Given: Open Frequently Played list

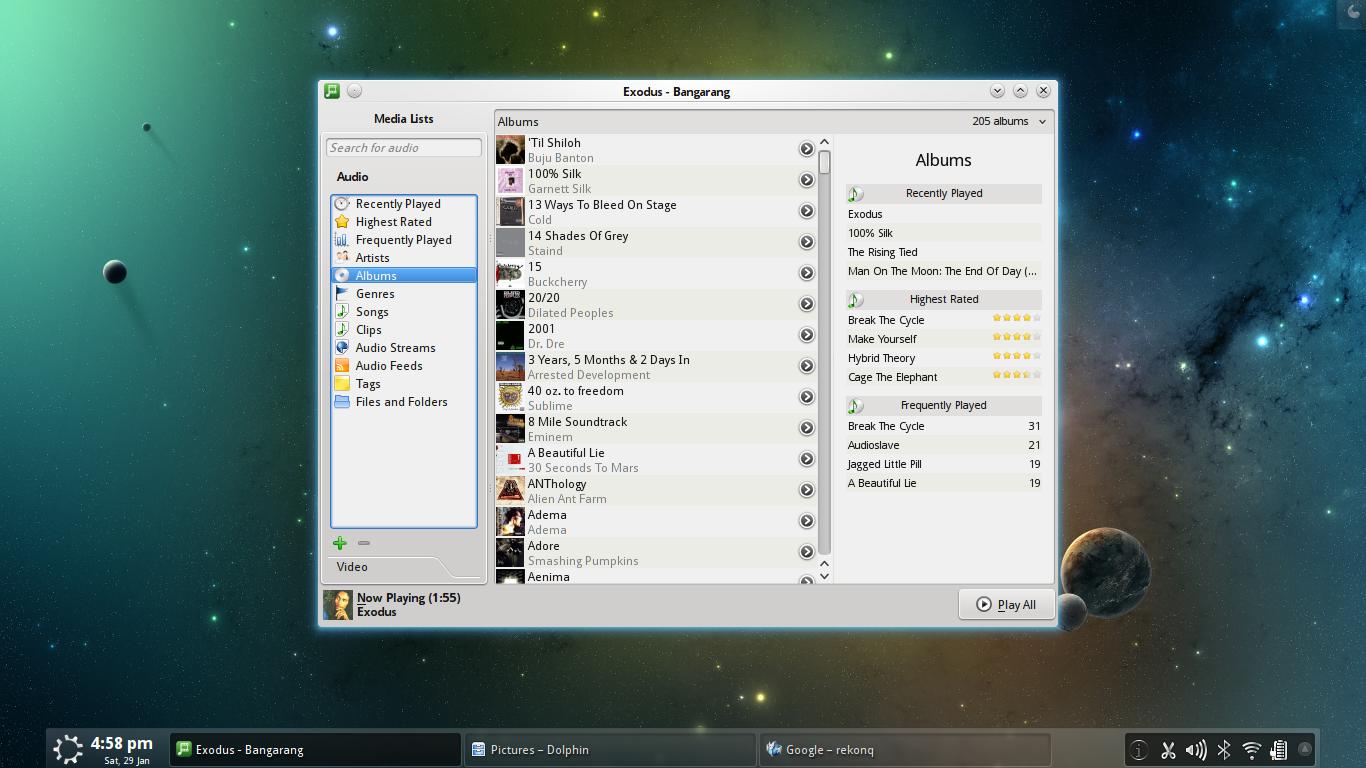Looking at the screenshot, I should click(404, 240).
